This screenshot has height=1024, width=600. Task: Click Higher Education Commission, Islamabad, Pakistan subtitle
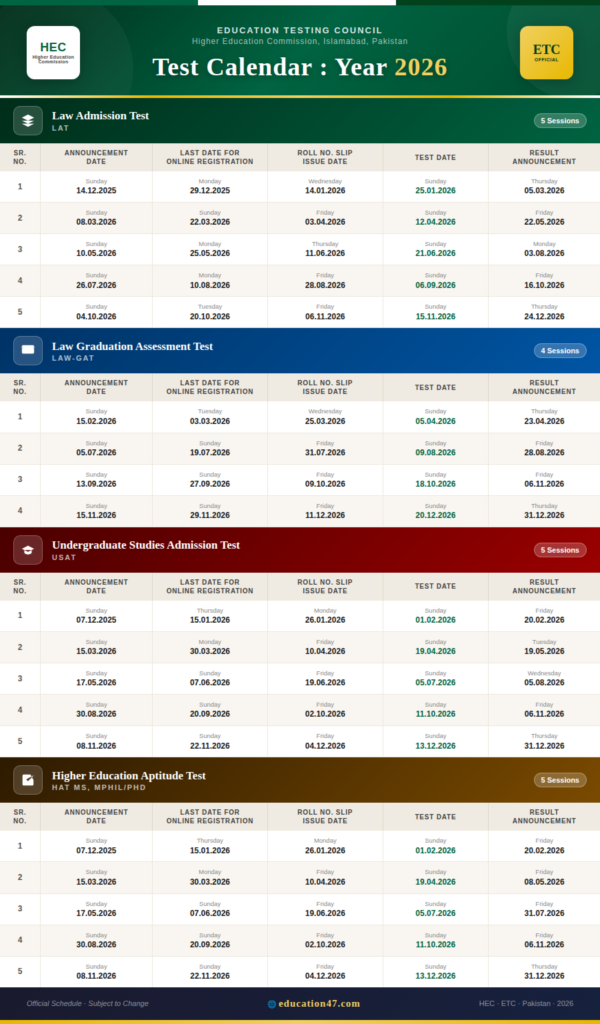coord(300,41)
